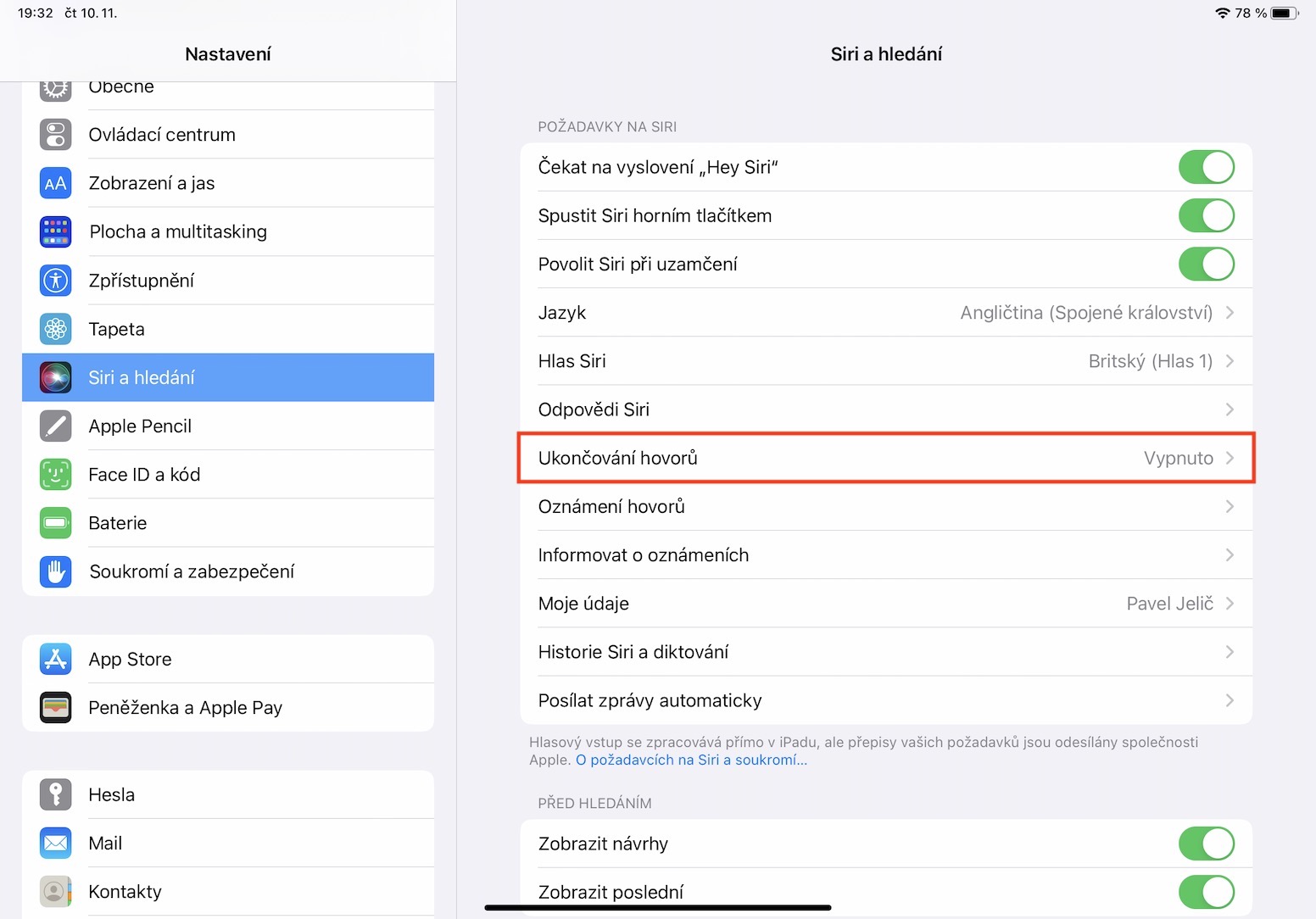Tap the Control Centre (Ovládací centrum) icon
Screen dimensions: 1316x919
coord(56,135)
